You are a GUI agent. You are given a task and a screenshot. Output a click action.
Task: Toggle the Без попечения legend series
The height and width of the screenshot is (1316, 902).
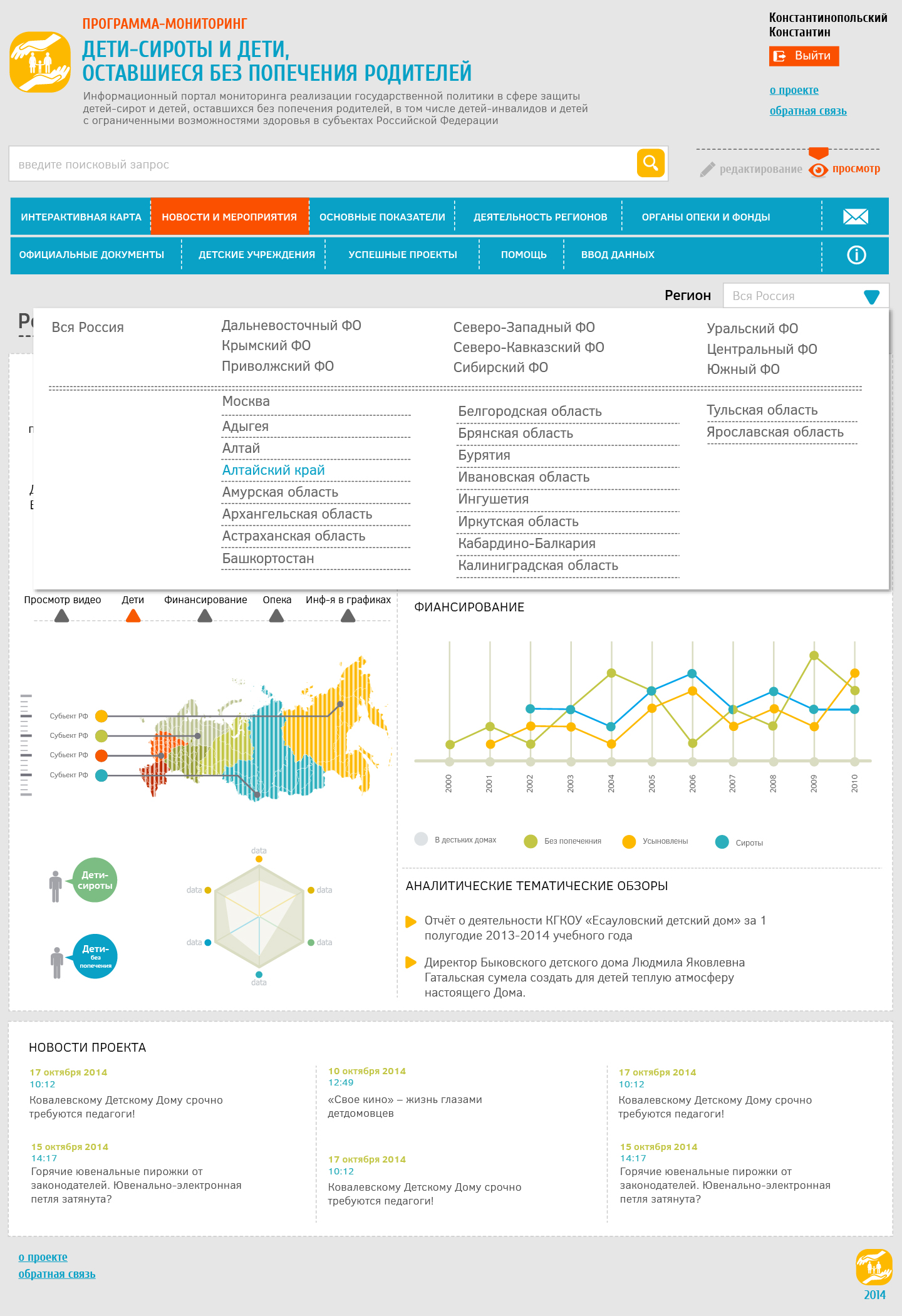(531, 841)
